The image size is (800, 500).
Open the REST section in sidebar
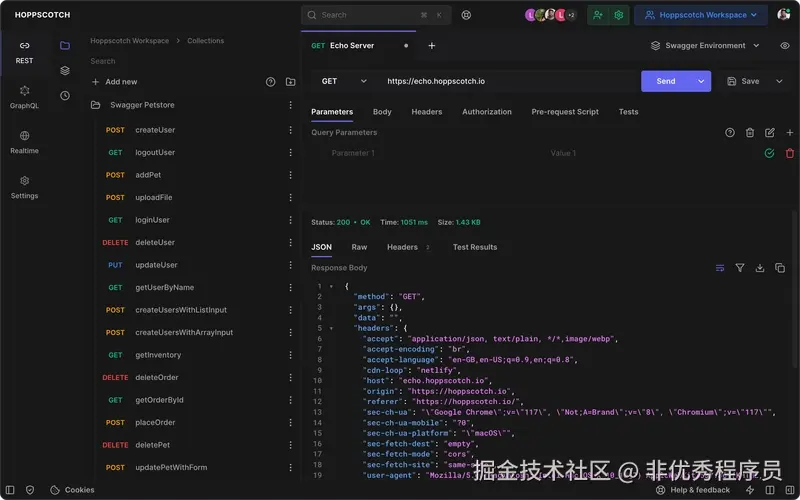pyautogui.click(x=24, y=53)
